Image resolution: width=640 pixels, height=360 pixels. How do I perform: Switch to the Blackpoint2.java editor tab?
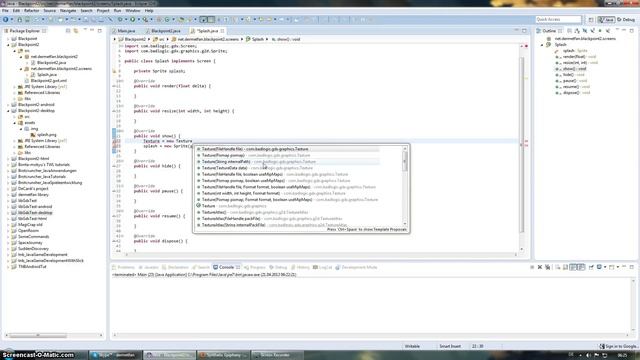[165, 31]
